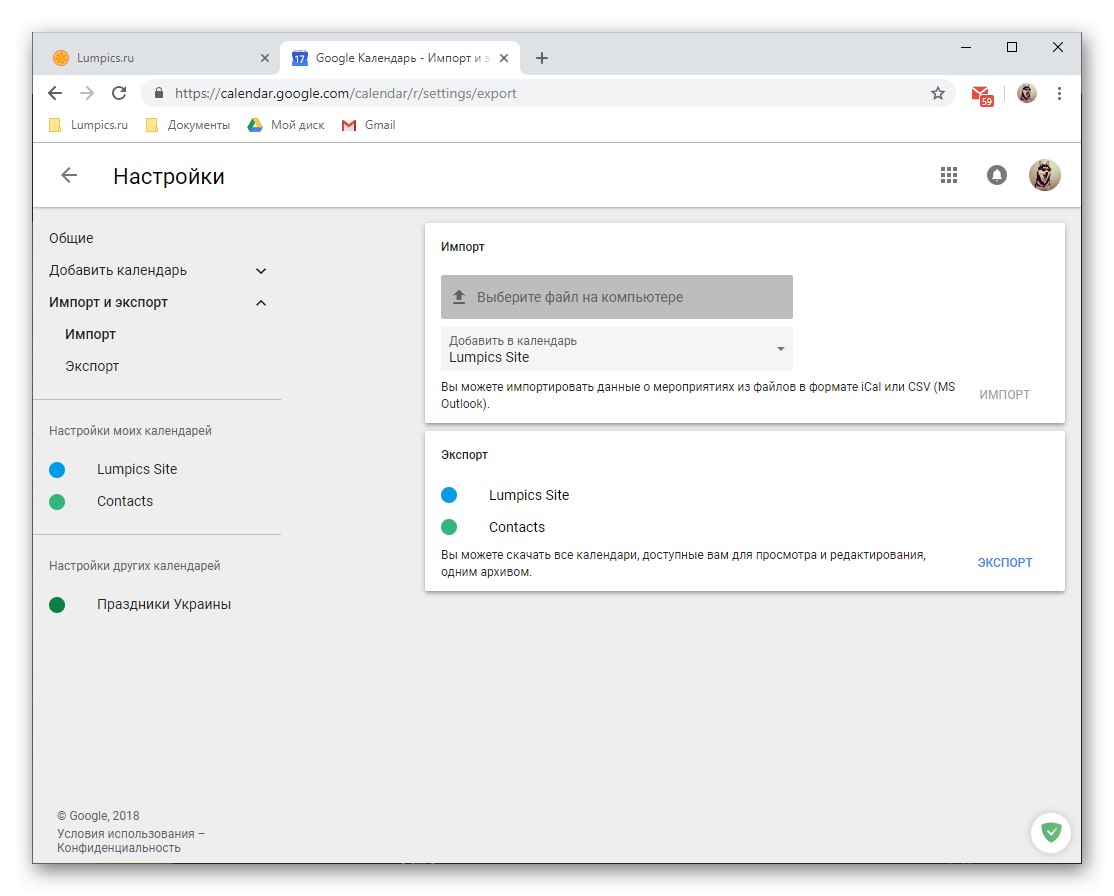Collapse the Импорт и экспорт section
This screenshot has width=1114, height=896.
pyautogui.click(x=260, y=302)
